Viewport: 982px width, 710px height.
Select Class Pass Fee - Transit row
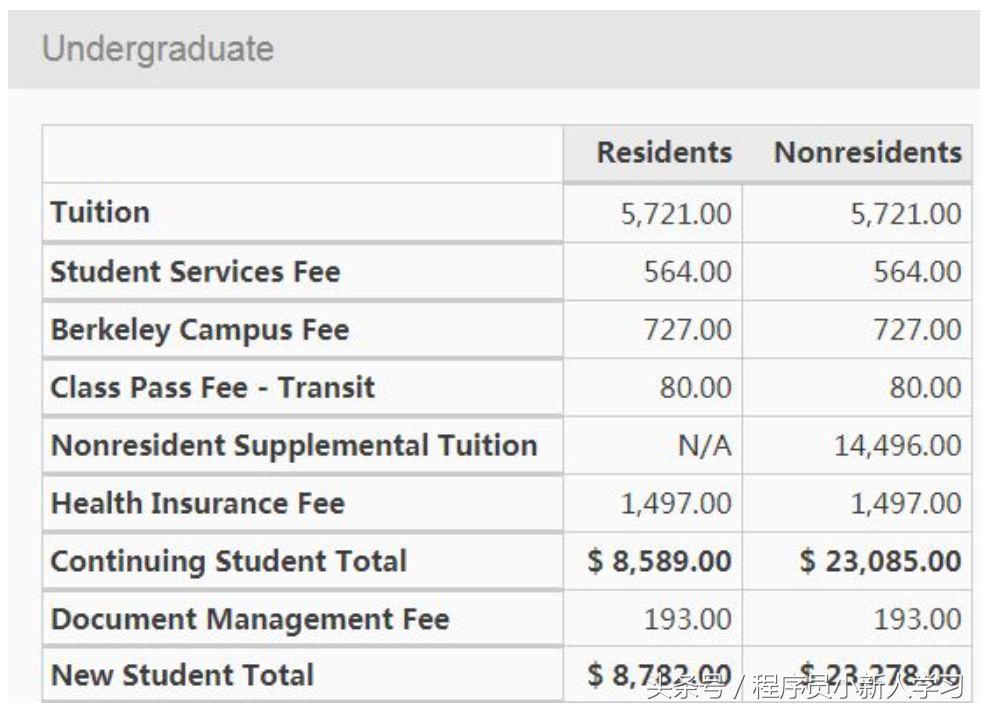[212, 387]
